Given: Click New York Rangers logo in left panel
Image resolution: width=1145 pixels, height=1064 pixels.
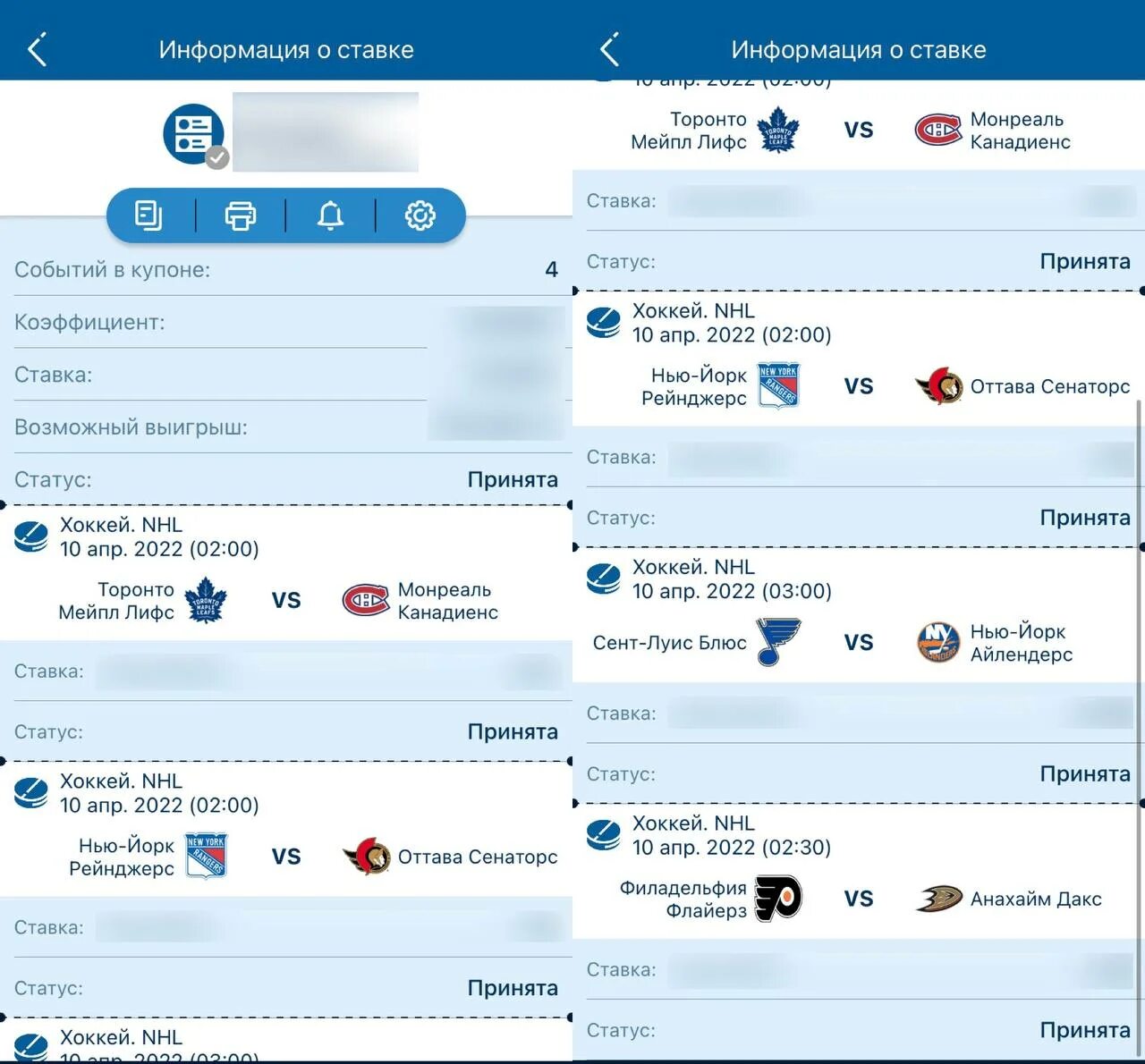Looking at the screenshot, I should 206,857.
